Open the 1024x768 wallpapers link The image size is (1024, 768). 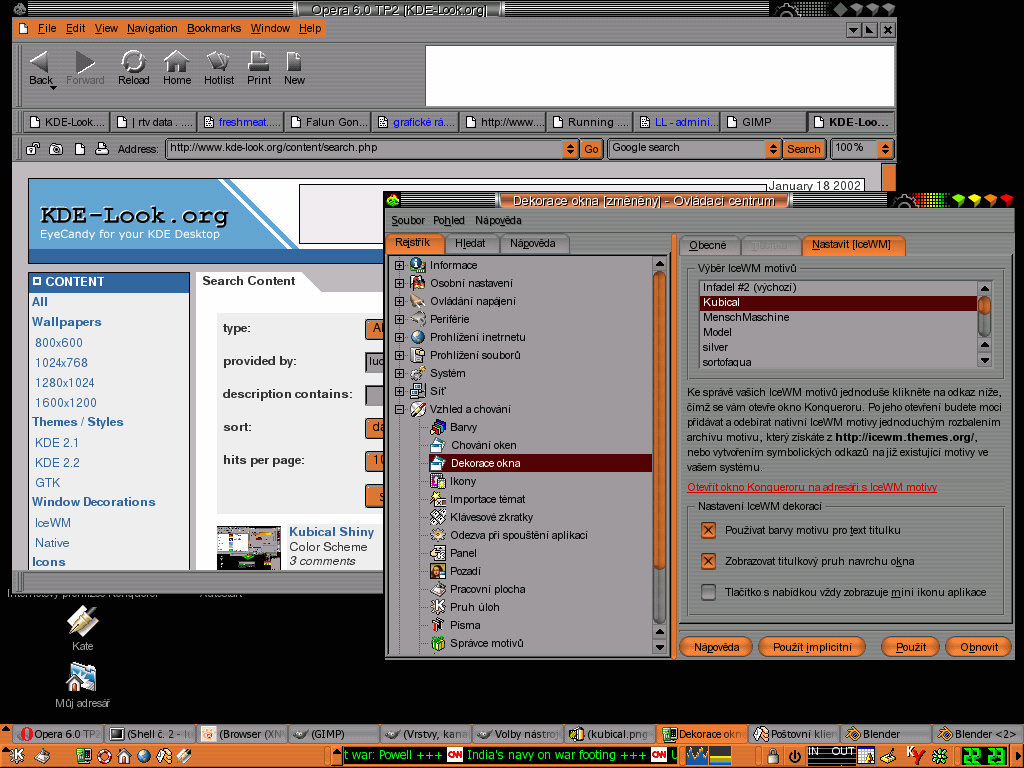61,362
